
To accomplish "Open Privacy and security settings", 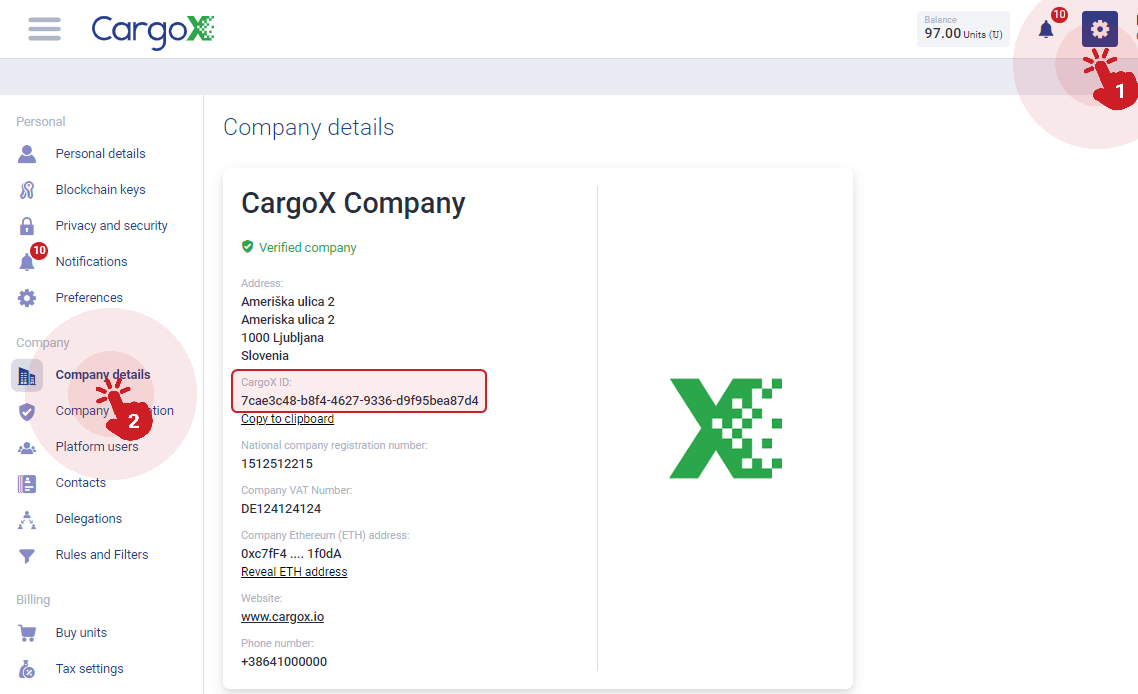I will (x=112, y=226).
